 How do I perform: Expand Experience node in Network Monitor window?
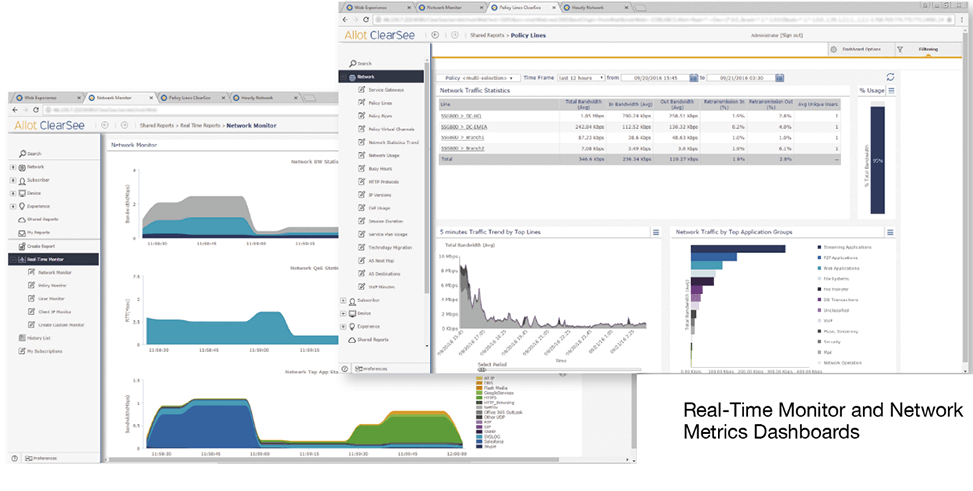click(13, 206)
